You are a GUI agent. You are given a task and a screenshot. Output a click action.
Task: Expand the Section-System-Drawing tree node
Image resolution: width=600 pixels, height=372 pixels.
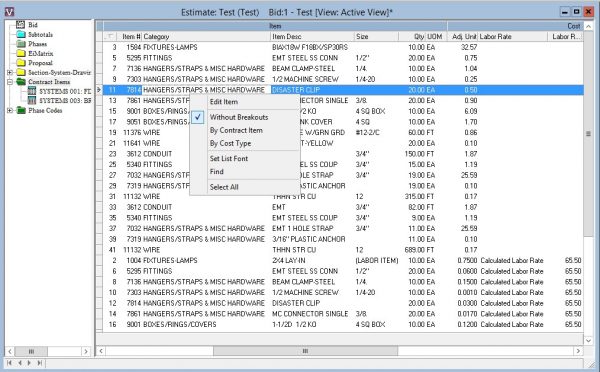pyautogui.click(x=10, y=72)
